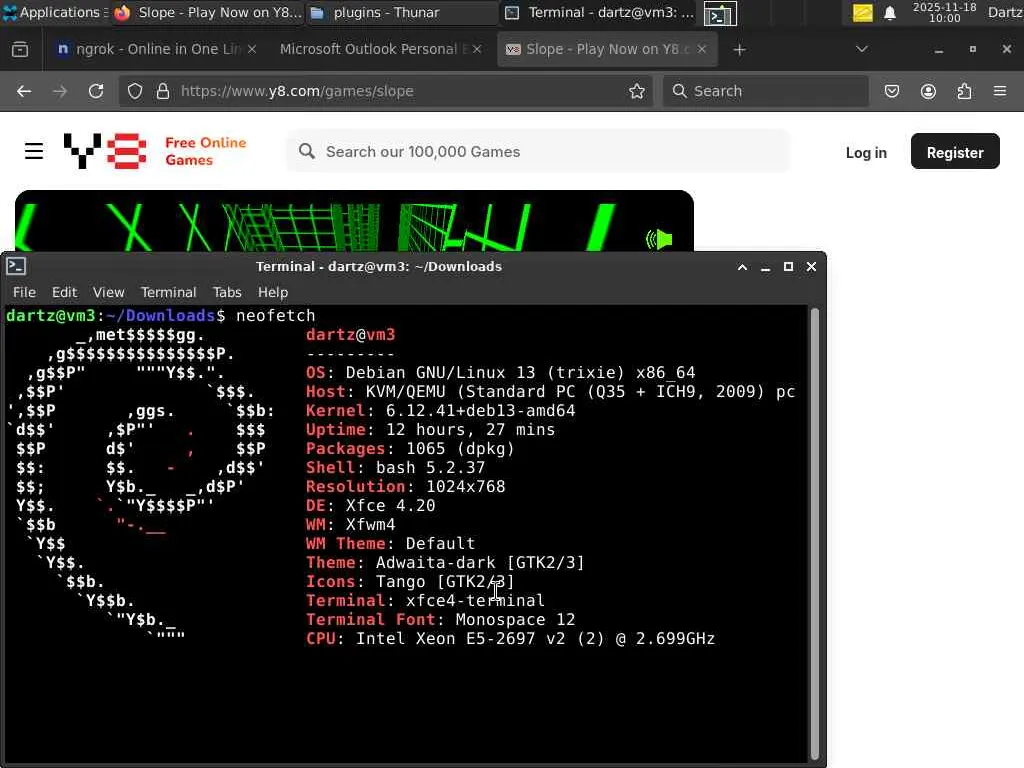Click the 'Kernel' line in neofetch output
The width and height of the screenshot is (1024, 768).
(441, 411)
